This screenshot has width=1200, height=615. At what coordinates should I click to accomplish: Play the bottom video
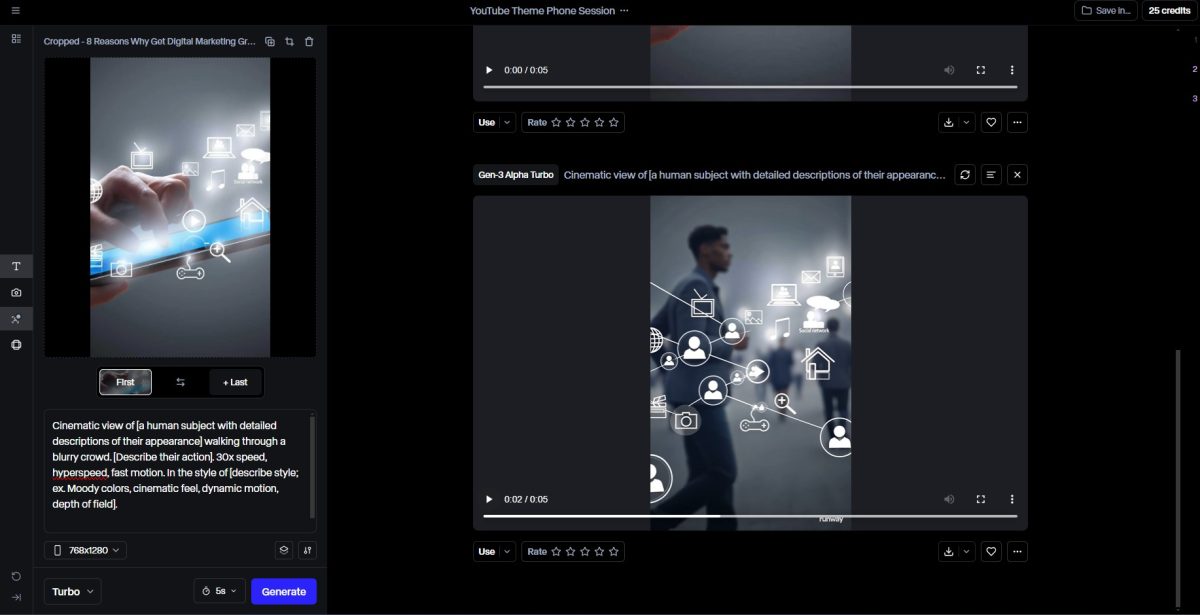489,499
